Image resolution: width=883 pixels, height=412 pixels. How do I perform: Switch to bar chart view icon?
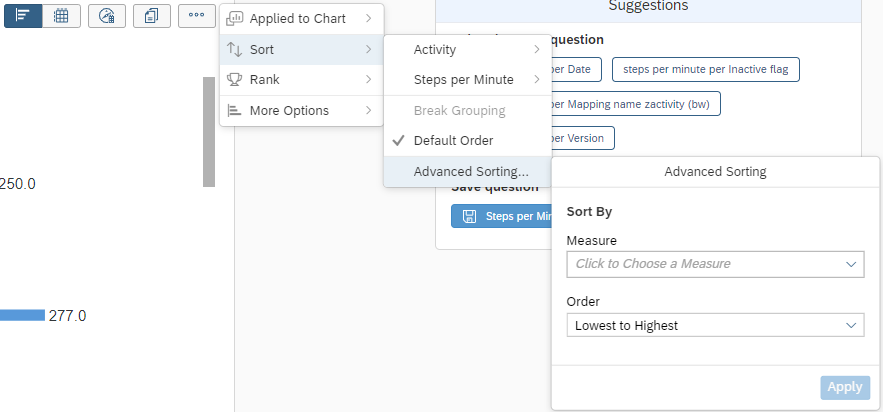tap(23, 16)
